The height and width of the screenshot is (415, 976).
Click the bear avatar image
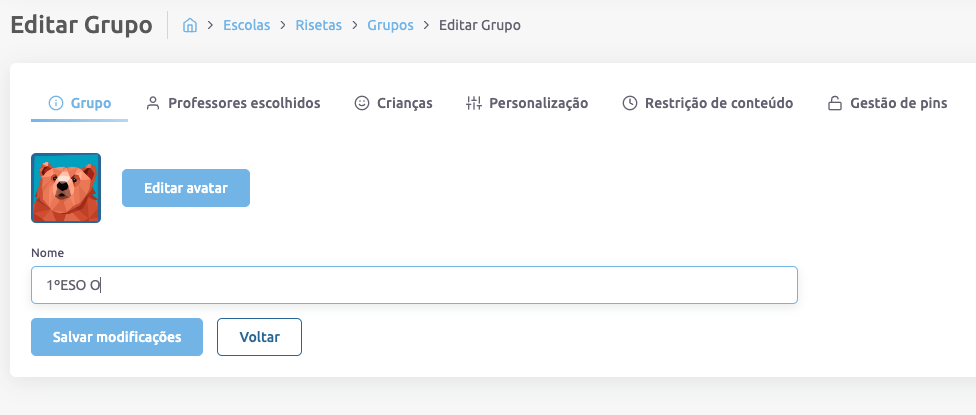click(66, 188)
